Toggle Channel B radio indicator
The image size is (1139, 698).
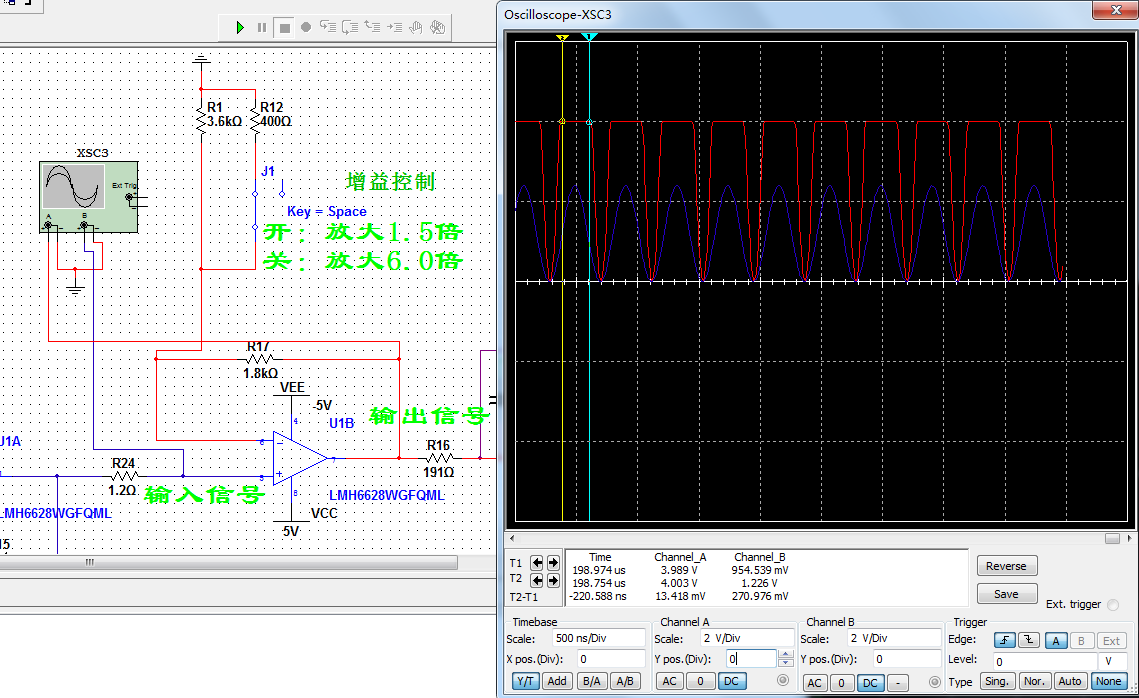click(936, 682)
